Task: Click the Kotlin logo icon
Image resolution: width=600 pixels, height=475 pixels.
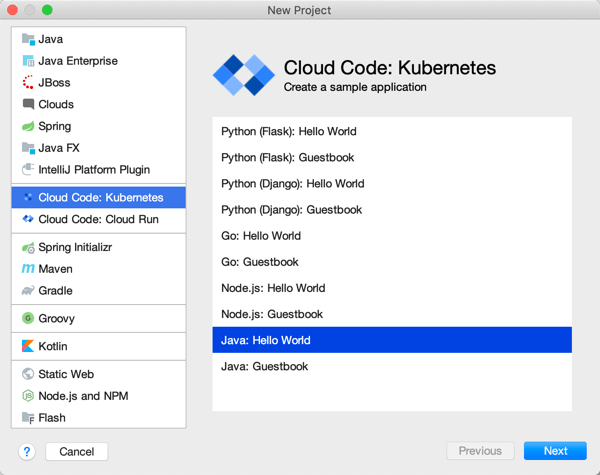Action: (x=28, y=346)
